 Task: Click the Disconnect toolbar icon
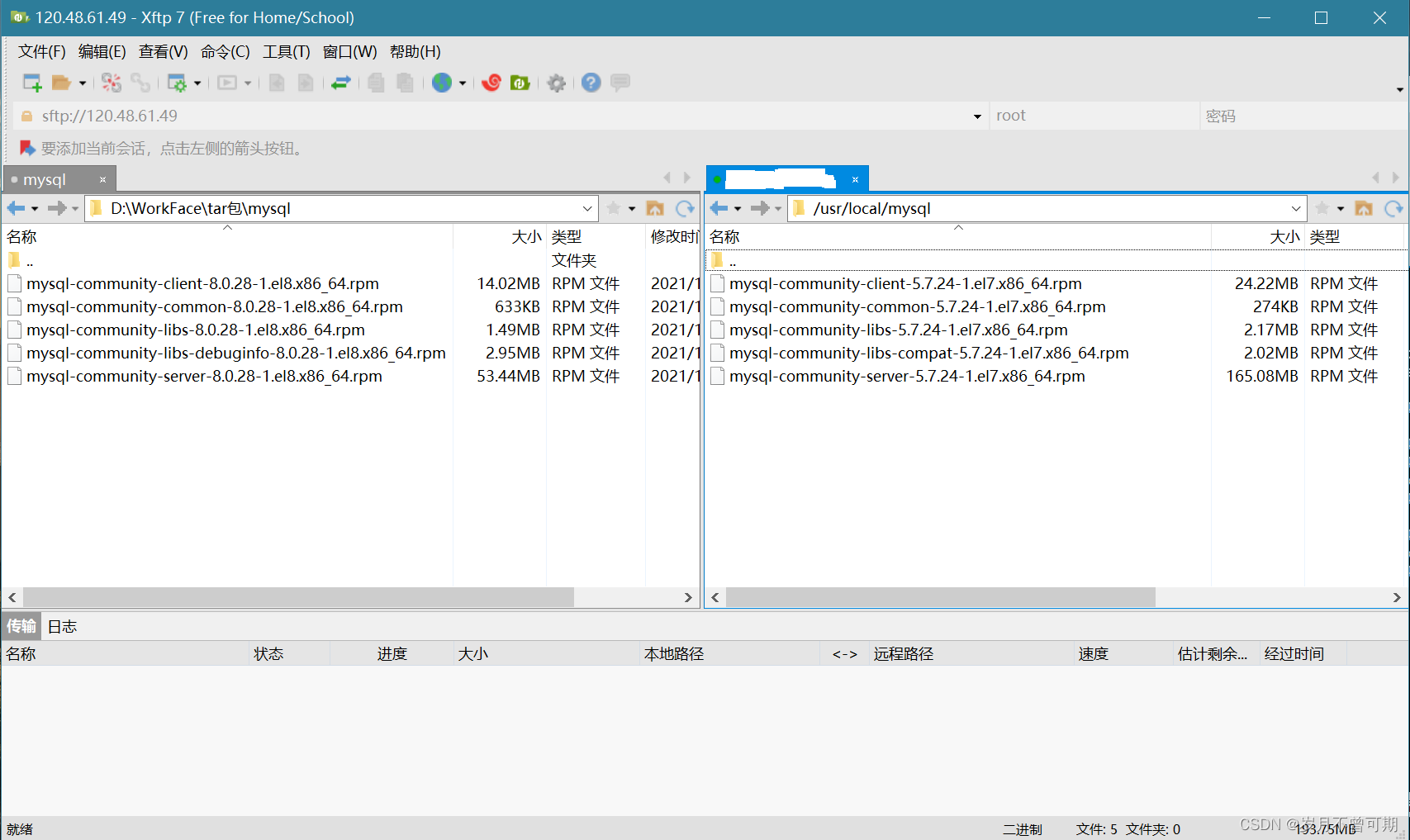(x=112, y=83)
